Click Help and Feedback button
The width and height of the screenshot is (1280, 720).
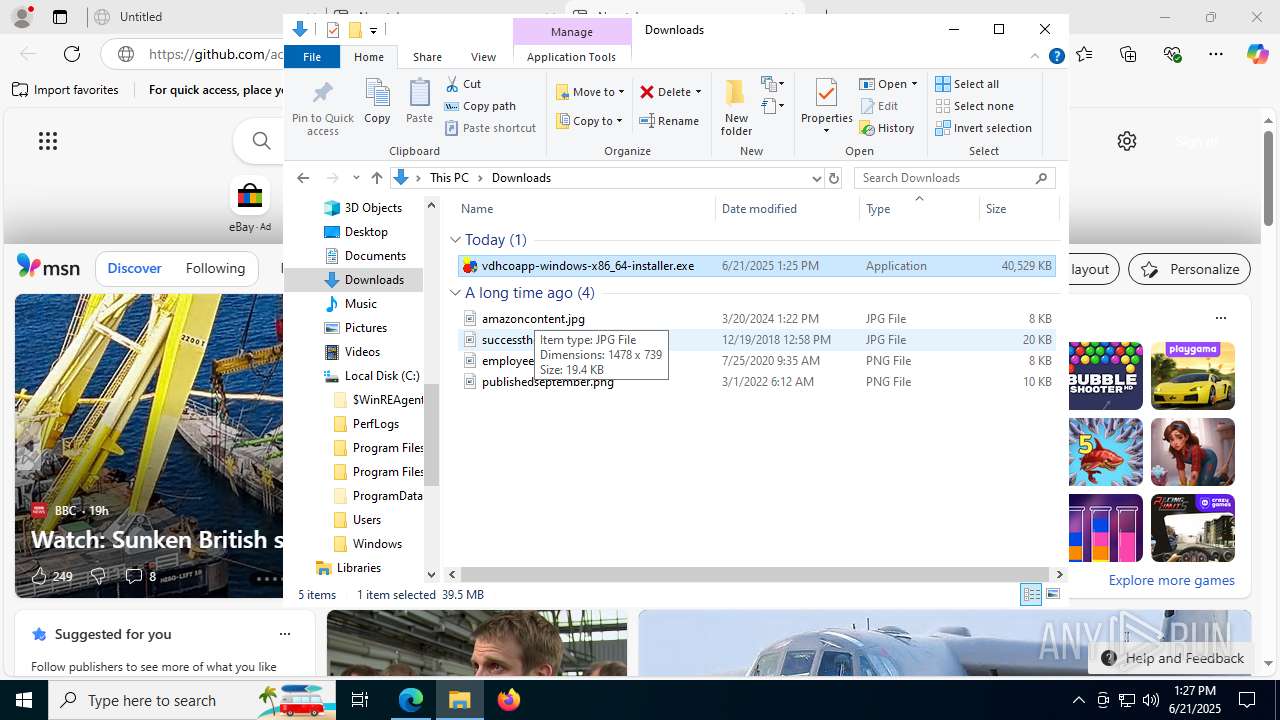(1172, 658)
